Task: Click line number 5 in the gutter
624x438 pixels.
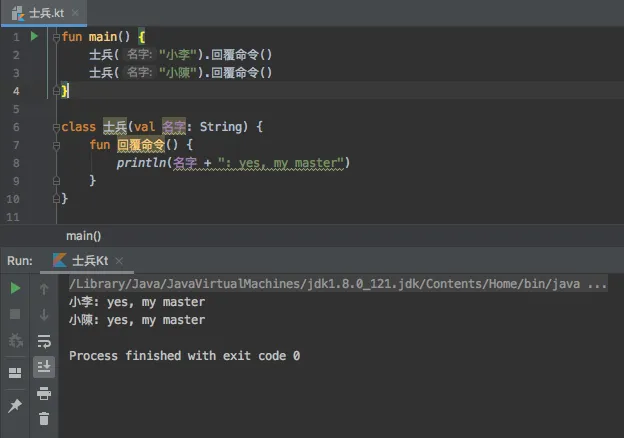Action: click(16, 109)
